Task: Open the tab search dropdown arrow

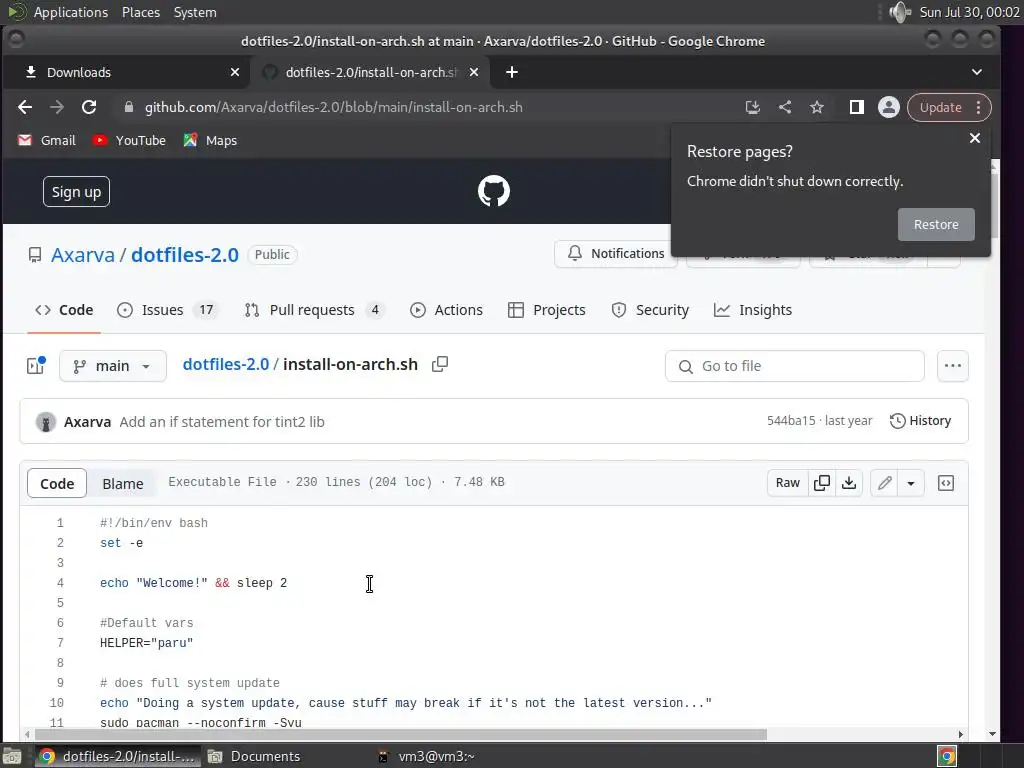Action: (x=977, y=72)
